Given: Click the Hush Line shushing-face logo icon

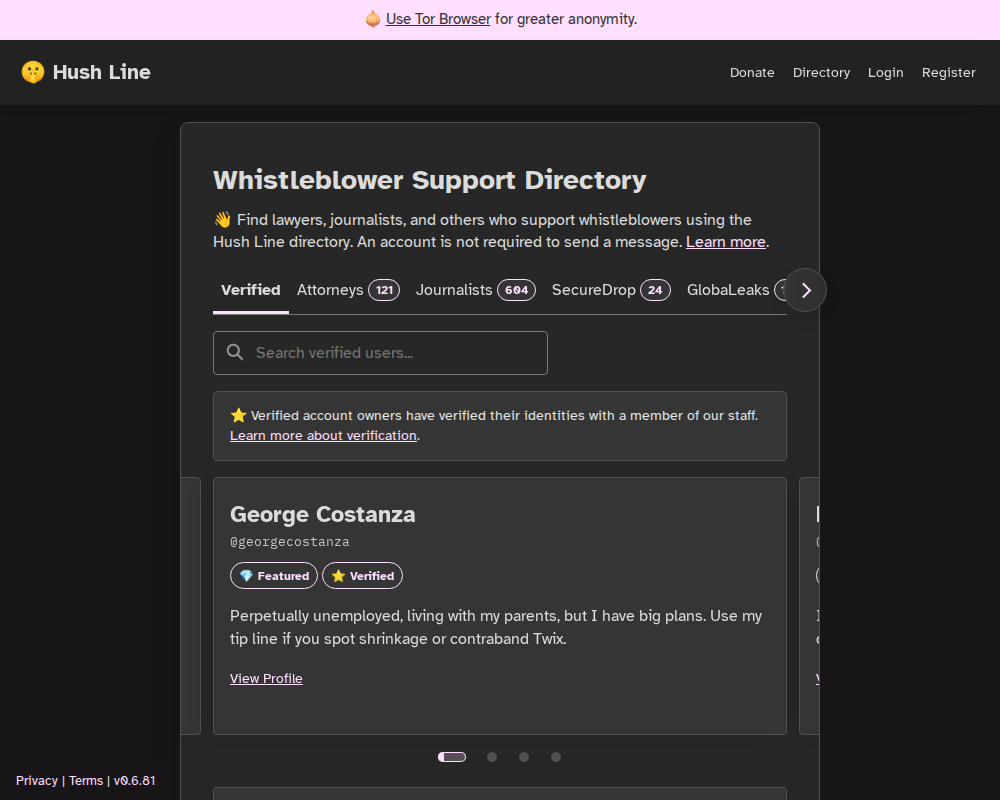Looking at the screenshot, I should 33,72.
